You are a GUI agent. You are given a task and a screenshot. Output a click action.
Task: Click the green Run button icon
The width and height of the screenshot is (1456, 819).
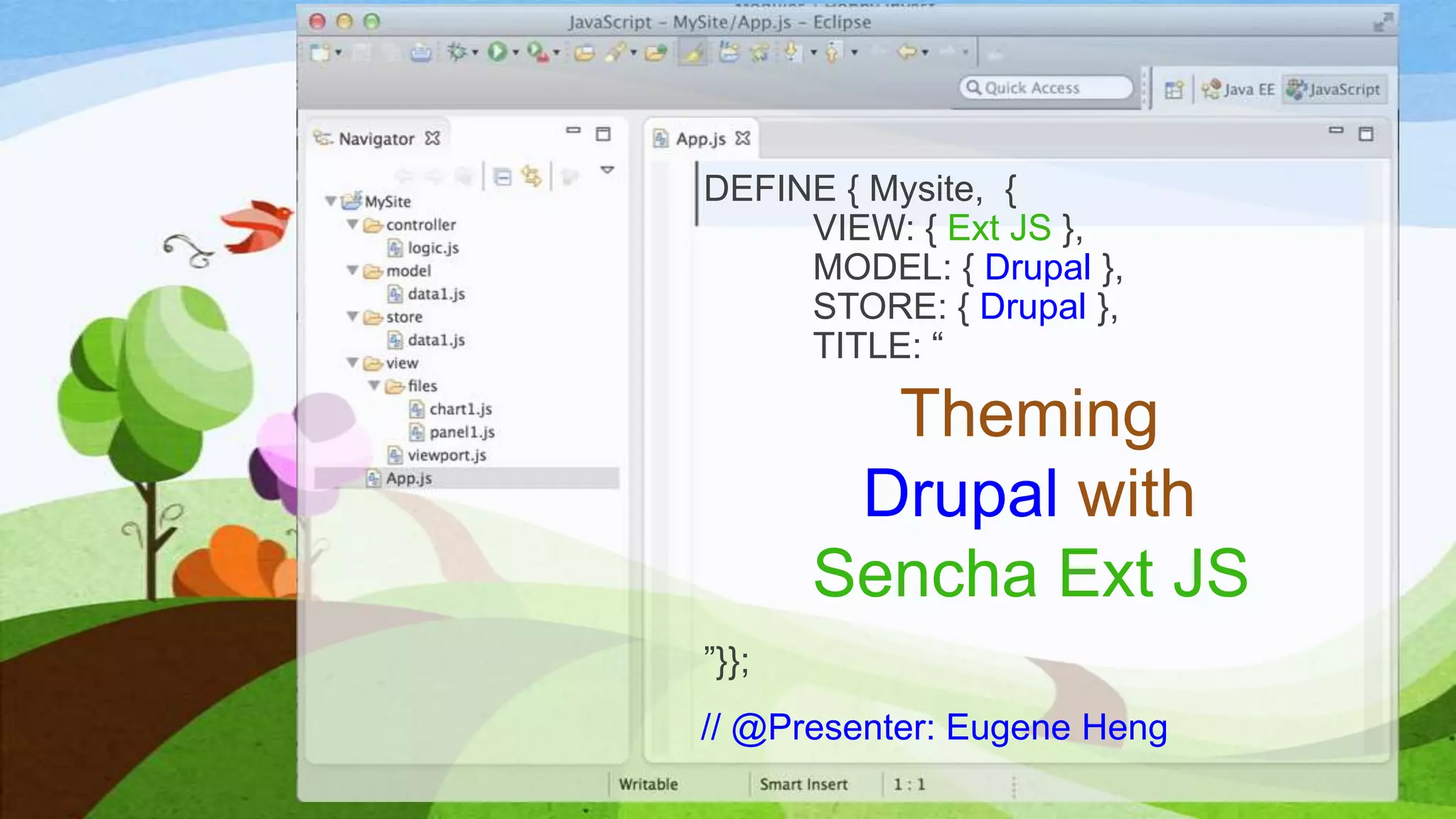[497, 52]
